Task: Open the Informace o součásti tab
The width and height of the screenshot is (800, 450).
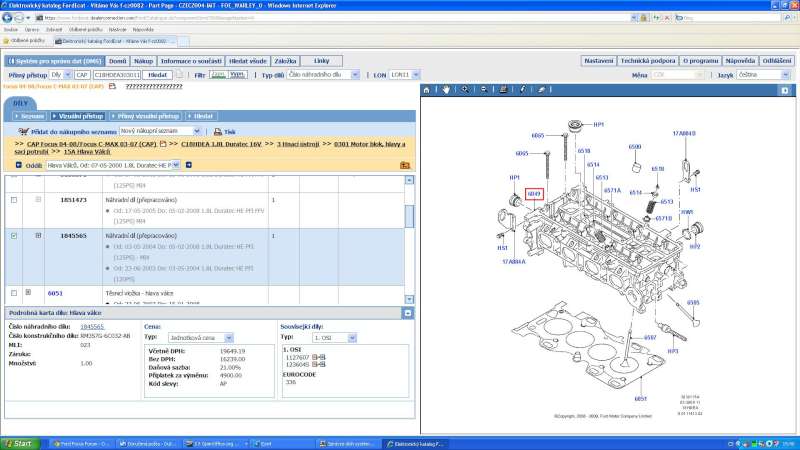Action: click(x=190, y=61)
